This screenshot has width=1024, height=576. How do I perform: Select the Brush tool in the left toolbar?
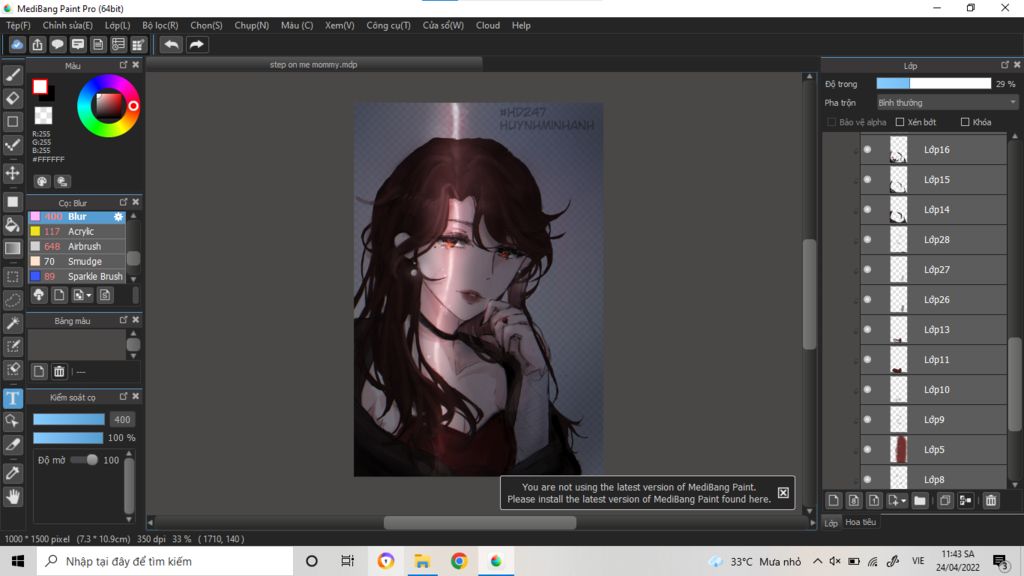[12, 75]
